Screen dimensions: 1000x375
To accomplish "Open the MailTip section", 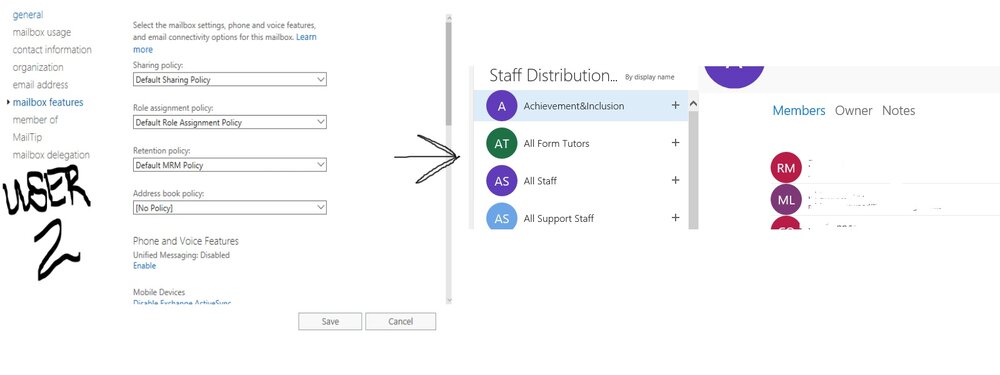I will [27, 137].
